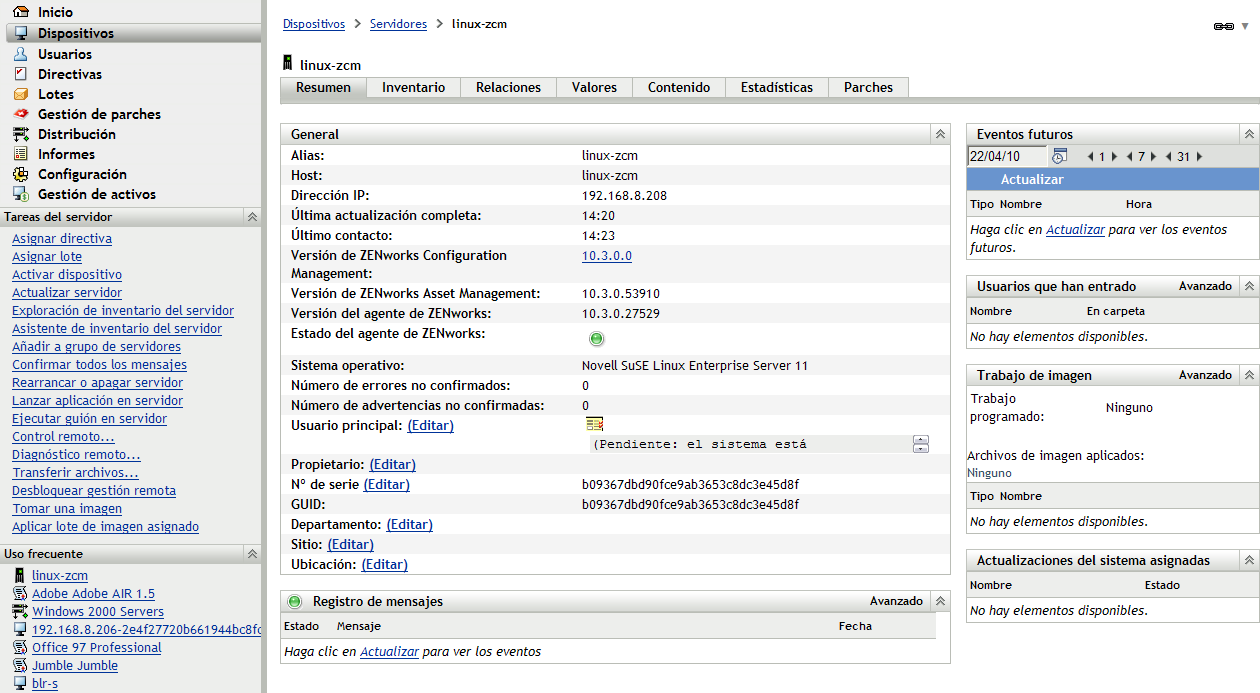Edit the Departamento field via Editar link
This screenshot has width=1260, height=693.
click(x=409, y=524)
